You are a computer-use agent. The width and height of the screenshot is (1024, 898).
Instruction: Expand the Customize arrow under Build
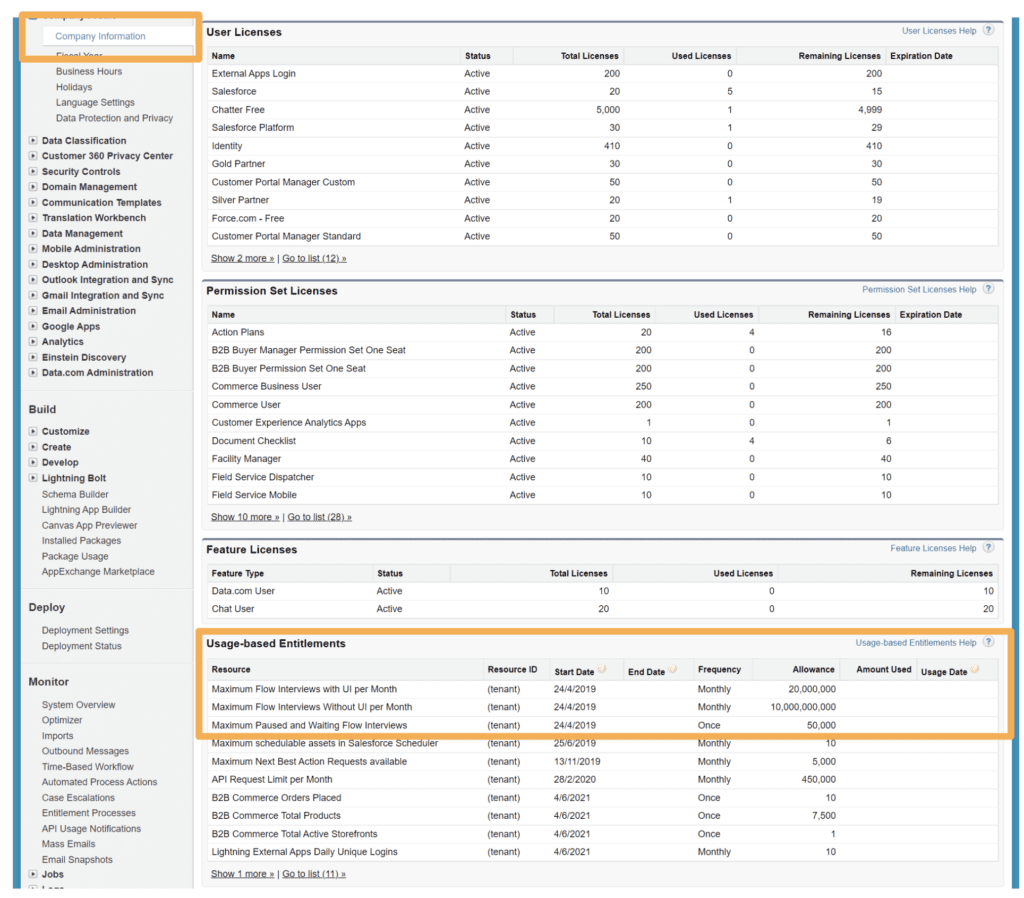pyautogui.click(x=33, y=431)
